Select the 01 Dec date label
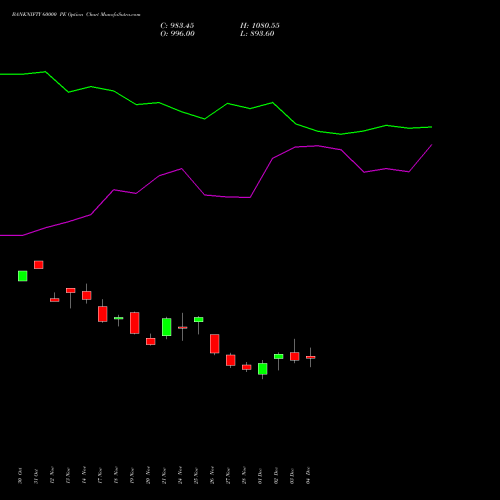 pos(260,476)
